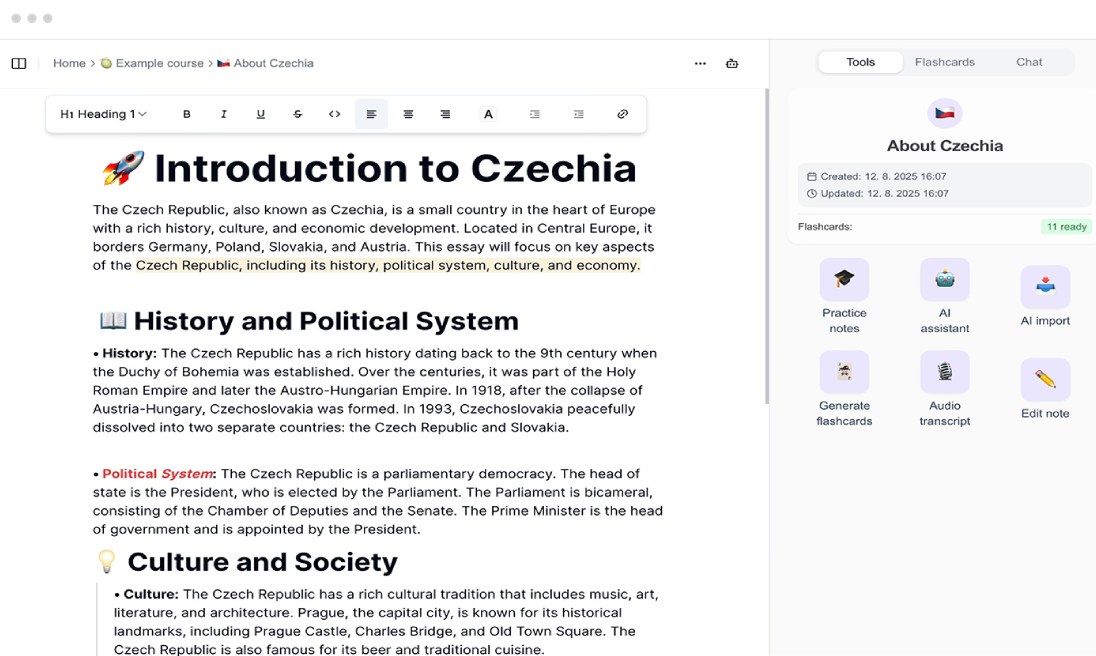Screen dimensions: 1096x656
Task: Switch to the Flashcards tab
Action: [944, 62]
